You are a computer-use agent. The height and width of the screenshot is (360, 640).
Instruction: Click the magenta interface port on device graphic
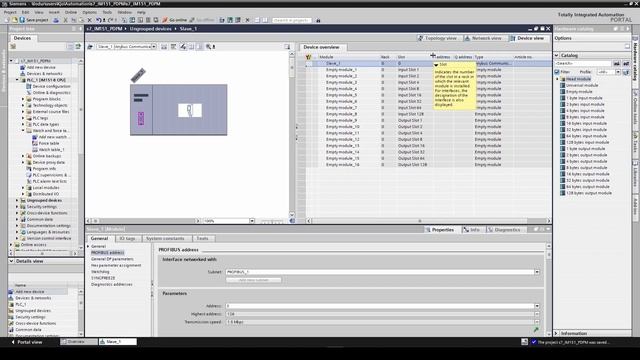click(141, 118)
